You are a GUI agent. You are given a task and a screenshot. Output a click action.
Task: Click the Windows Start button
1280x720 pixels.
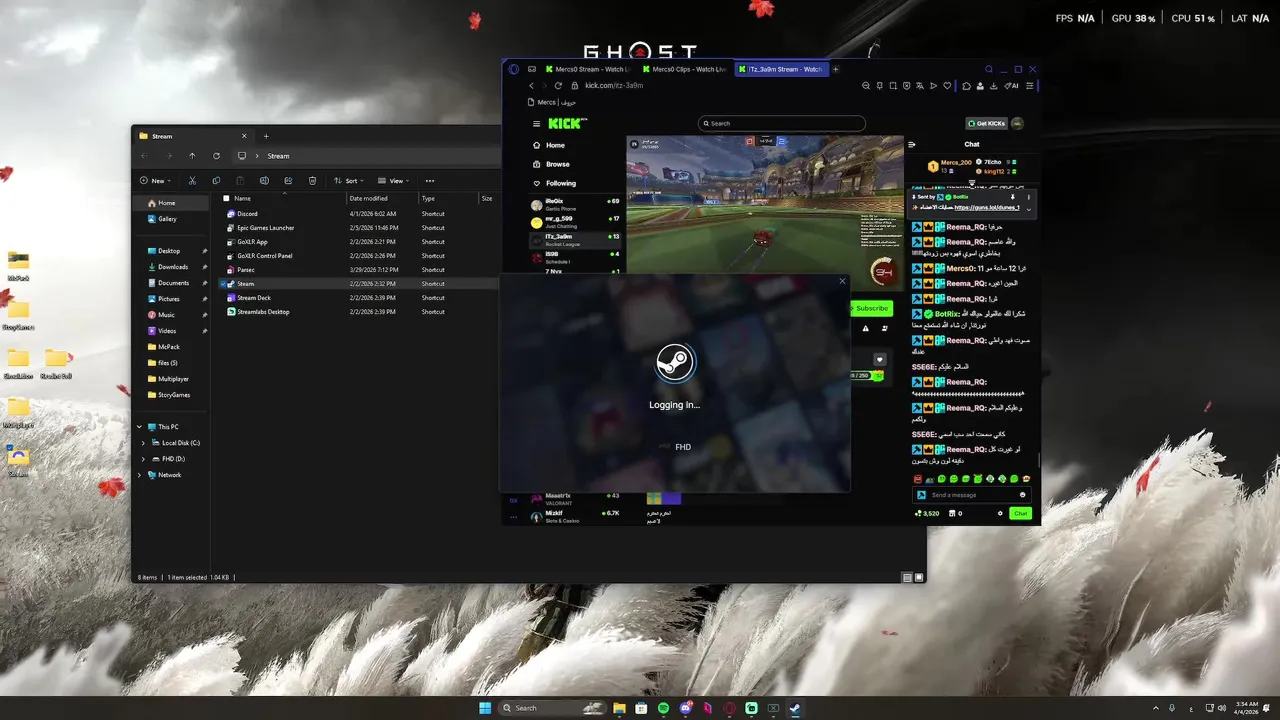pyautogui.click(x=485, y=708)
